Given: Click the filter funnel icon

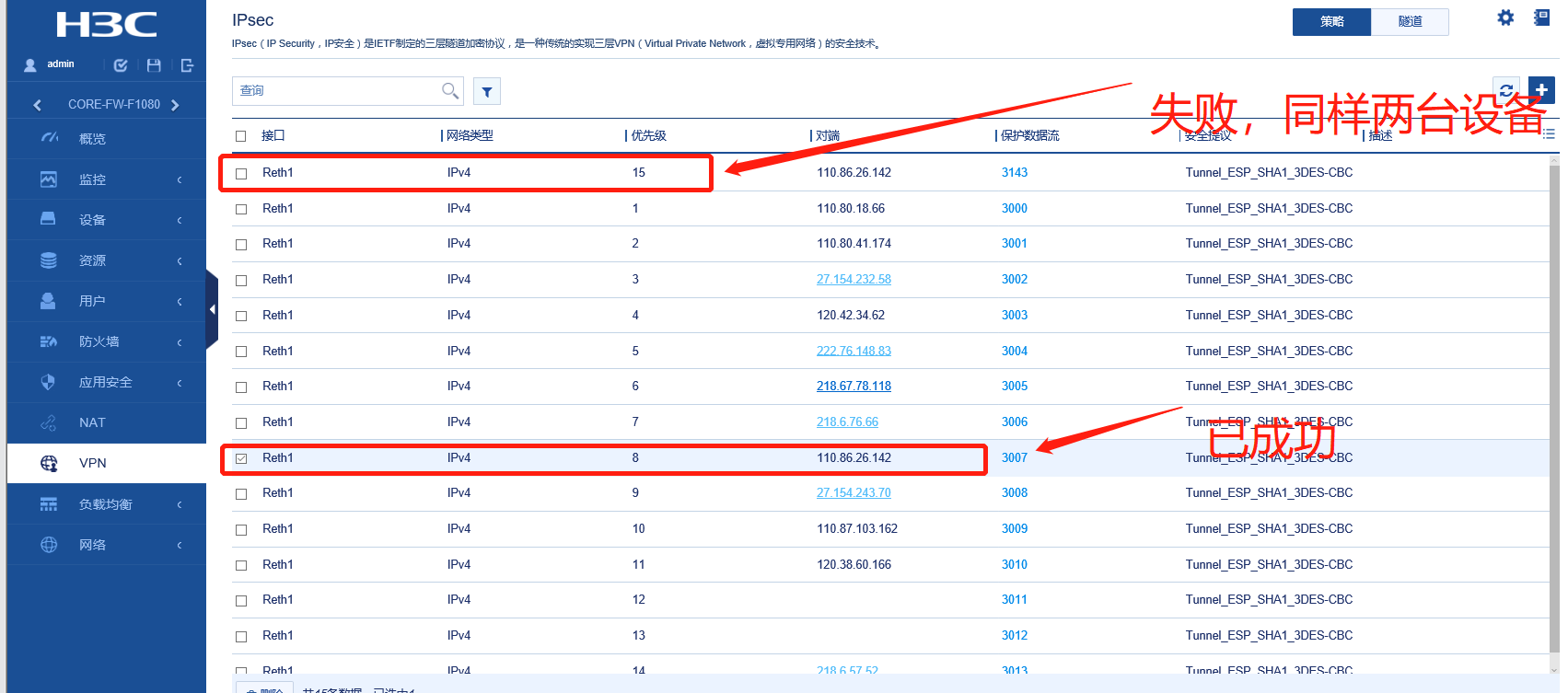Looking at the screenshot, I should click(487, 91).
